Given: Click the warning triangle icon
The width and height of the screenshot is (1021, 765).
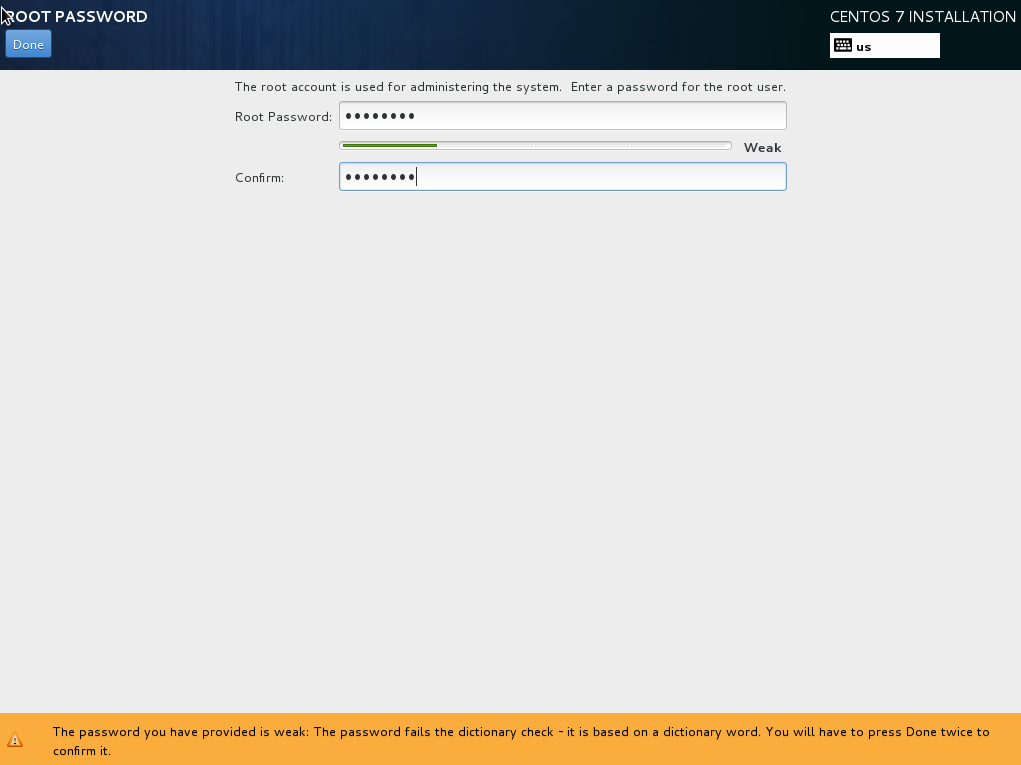Looking at the screenshot, I should point(17,741).
